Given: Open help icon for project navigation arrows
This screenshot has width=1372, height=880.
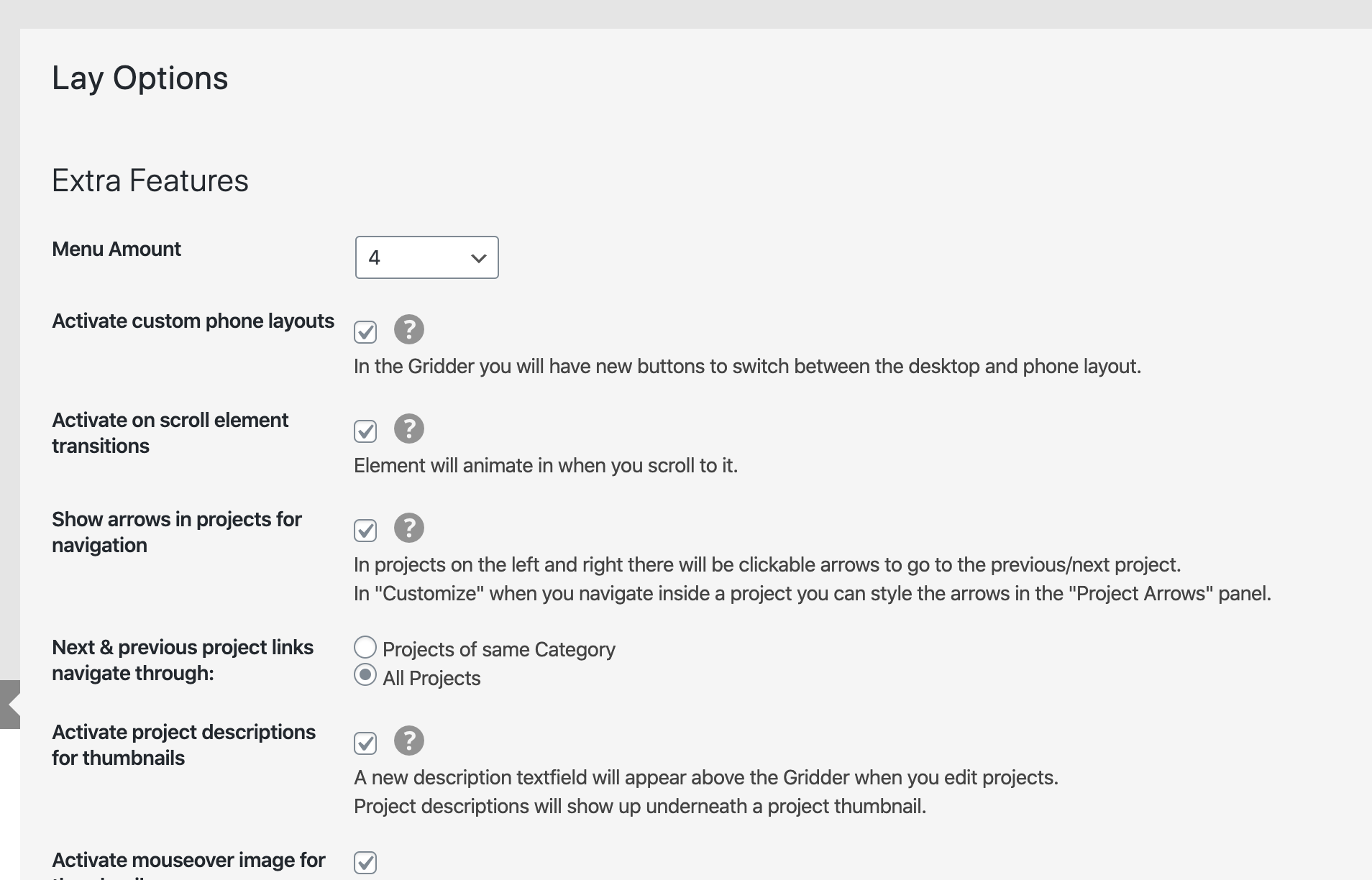Looking at the screenshot, I should click(408, 528).
